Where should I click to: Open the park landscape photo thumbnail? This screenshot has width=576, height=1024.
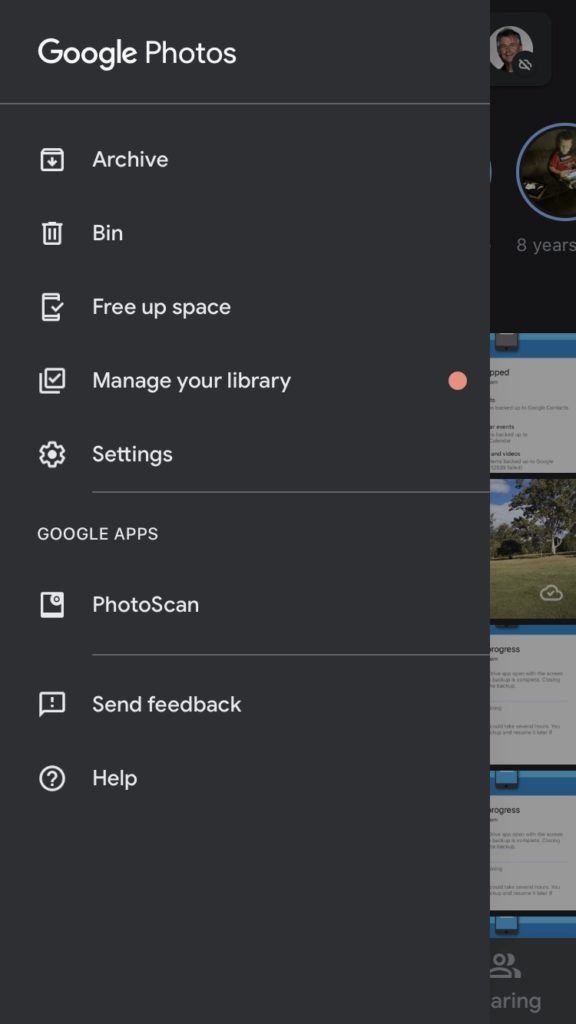point(533,549)
